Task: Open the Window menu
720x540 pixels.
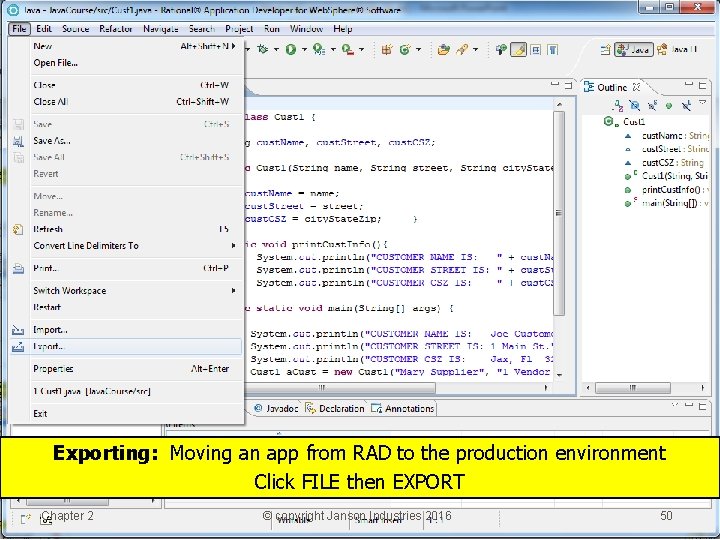Action: pyautogui.click(x=306, y=29)
